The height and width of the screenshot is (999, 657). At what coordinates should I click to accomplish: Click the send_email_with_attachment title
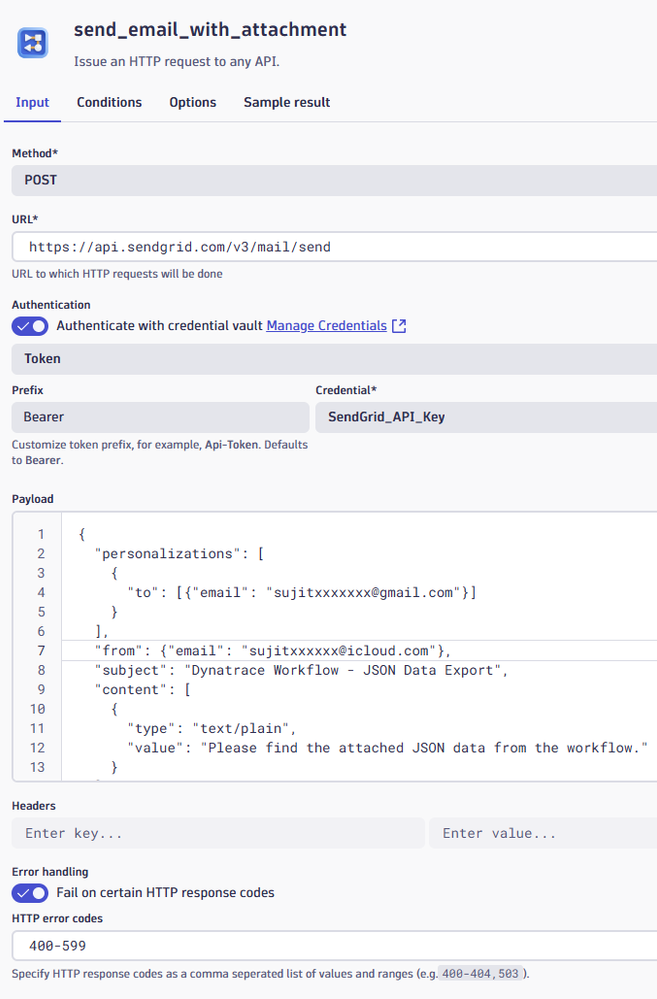pyautogui.click(x=210, y=29)
